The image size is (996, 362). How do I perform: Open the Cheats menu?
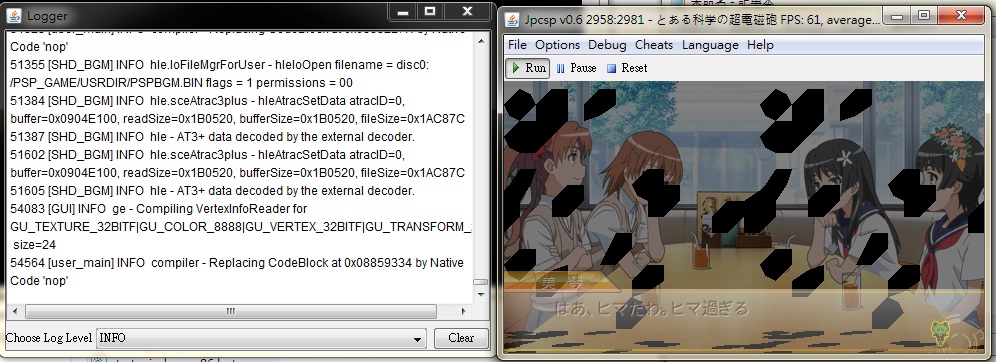tap(654, 45)
